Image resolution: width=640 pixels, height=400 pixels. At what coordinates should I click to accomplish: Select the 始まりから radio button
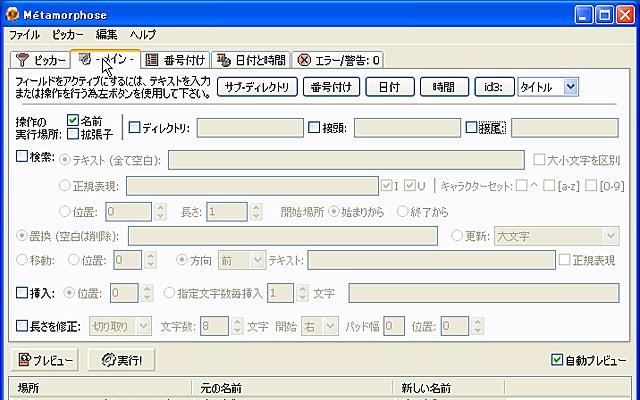coord(334,211)
